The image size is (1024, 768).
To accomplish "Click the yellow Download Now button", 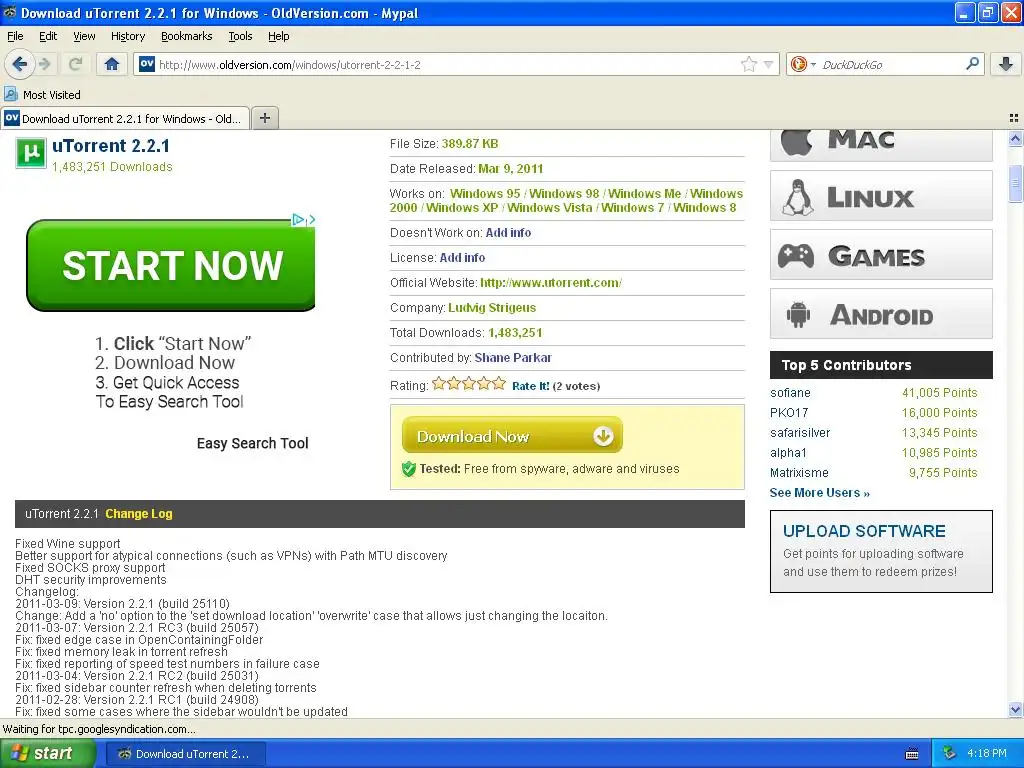I will tap(512, 436).
